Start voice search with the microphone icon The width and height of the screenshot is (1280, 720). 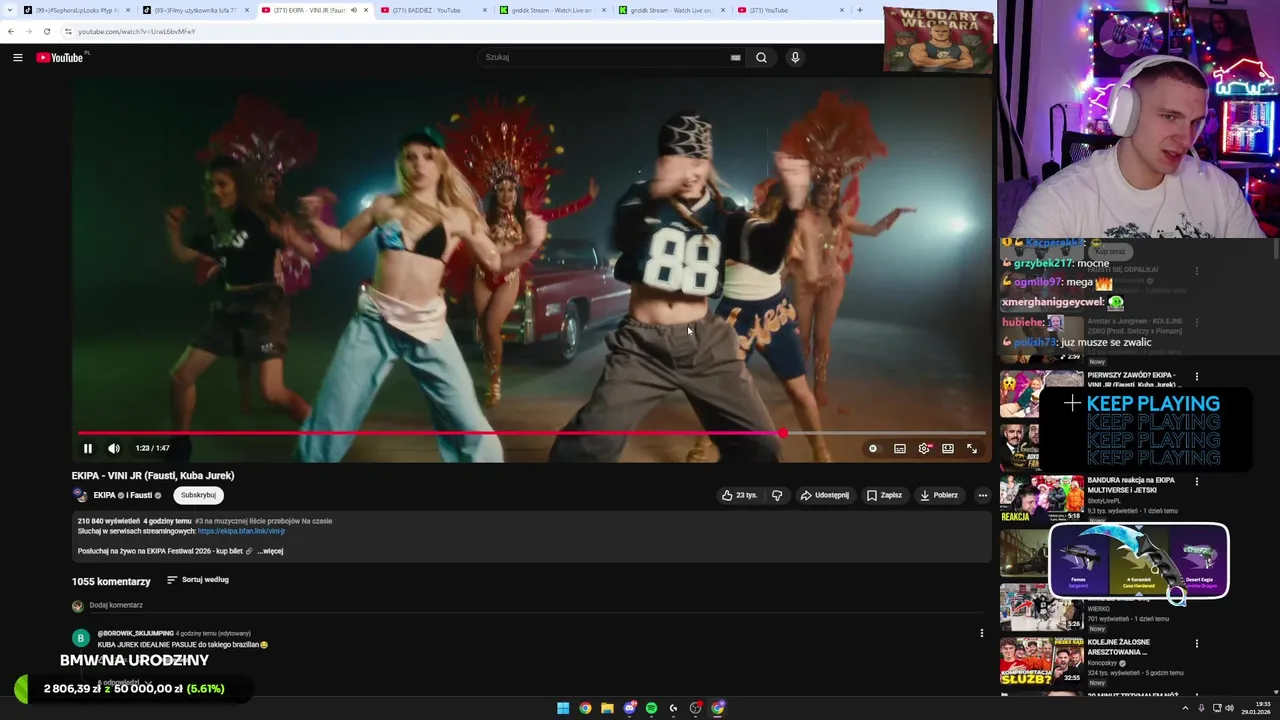tap(795, 58)
